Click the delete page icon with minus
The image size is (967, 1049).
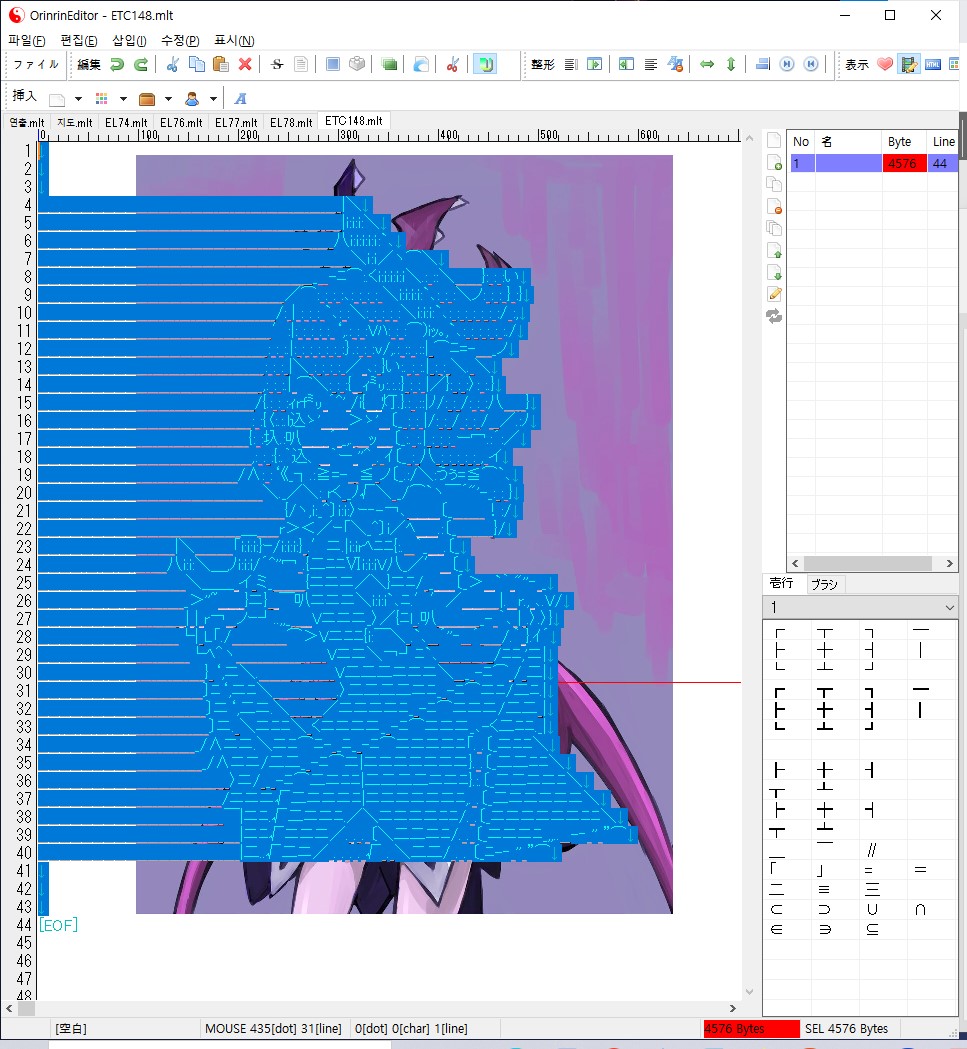point(774,206)
